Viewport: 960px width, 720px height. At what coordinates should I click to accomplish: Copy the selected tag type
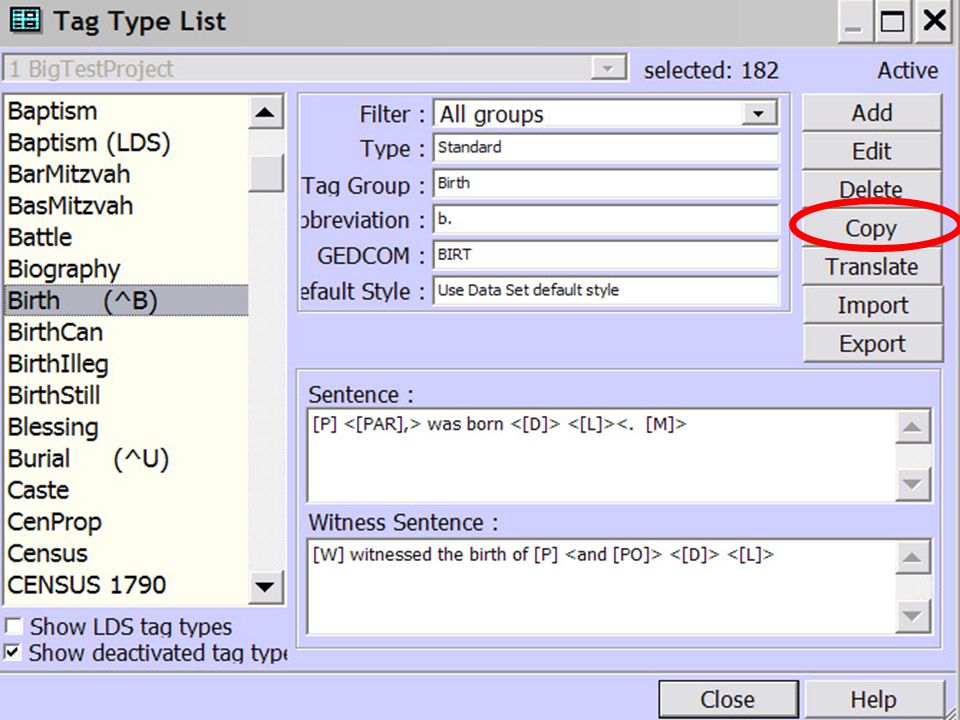pos(871,228)
